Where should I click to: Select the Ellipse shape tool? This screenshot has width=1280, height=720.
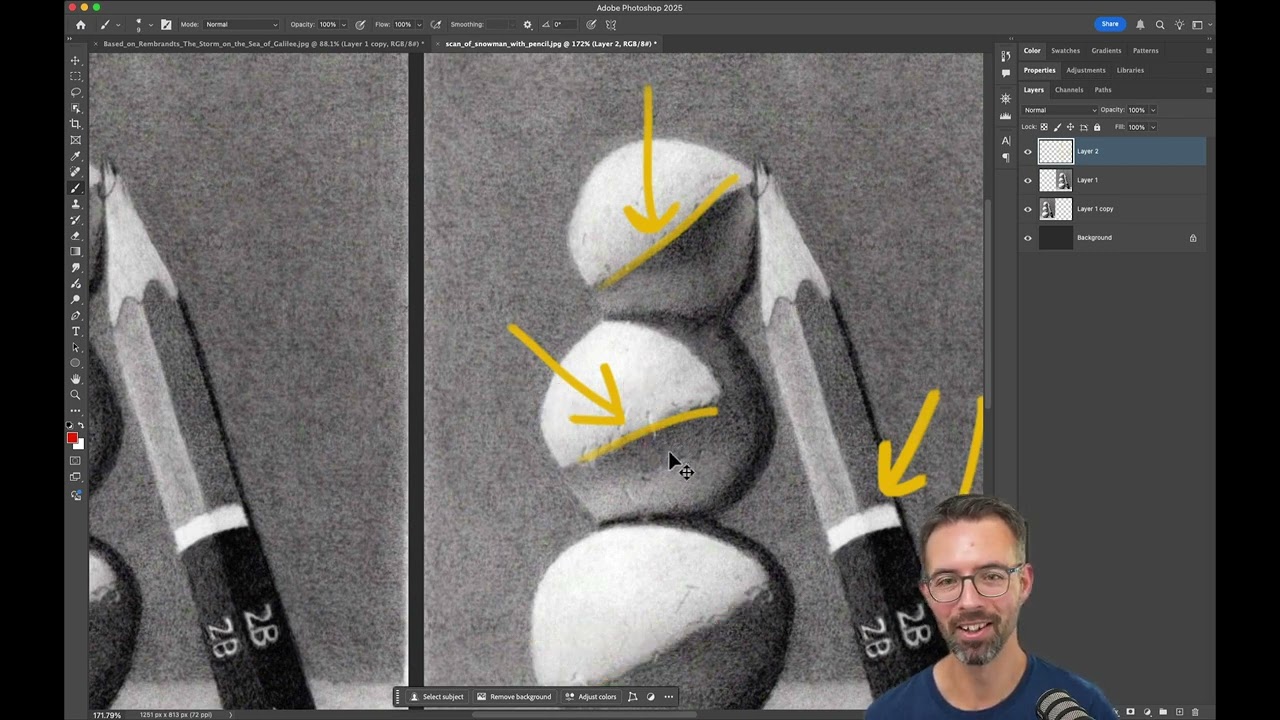coord(75,363)
